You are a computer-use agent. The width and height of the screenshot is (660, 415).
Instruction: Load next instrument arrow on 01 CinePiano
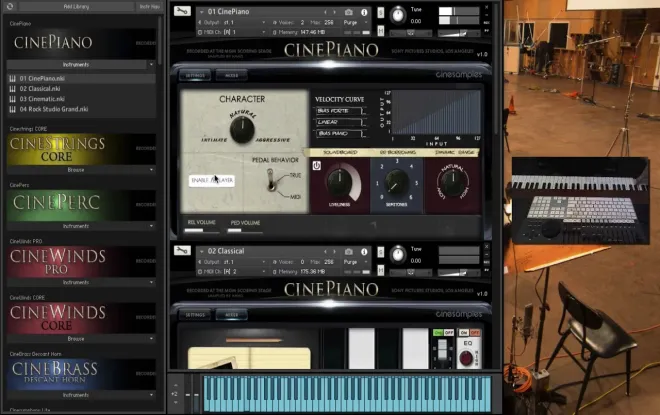(x=335, y=12)
